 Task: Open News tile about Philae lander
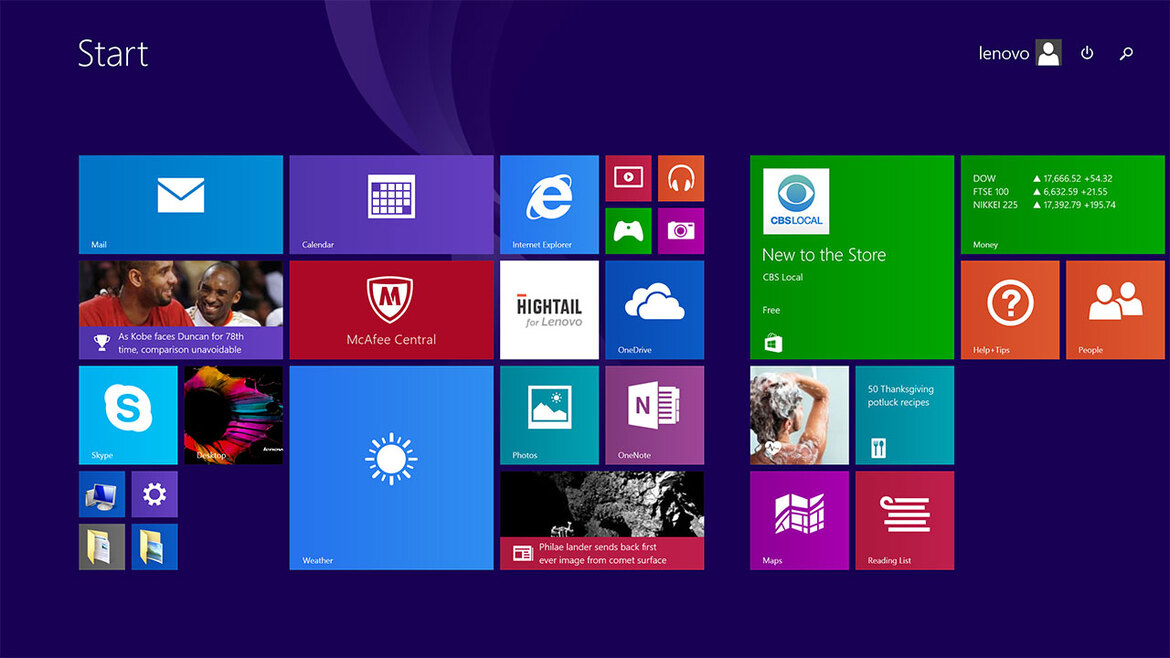601,520
